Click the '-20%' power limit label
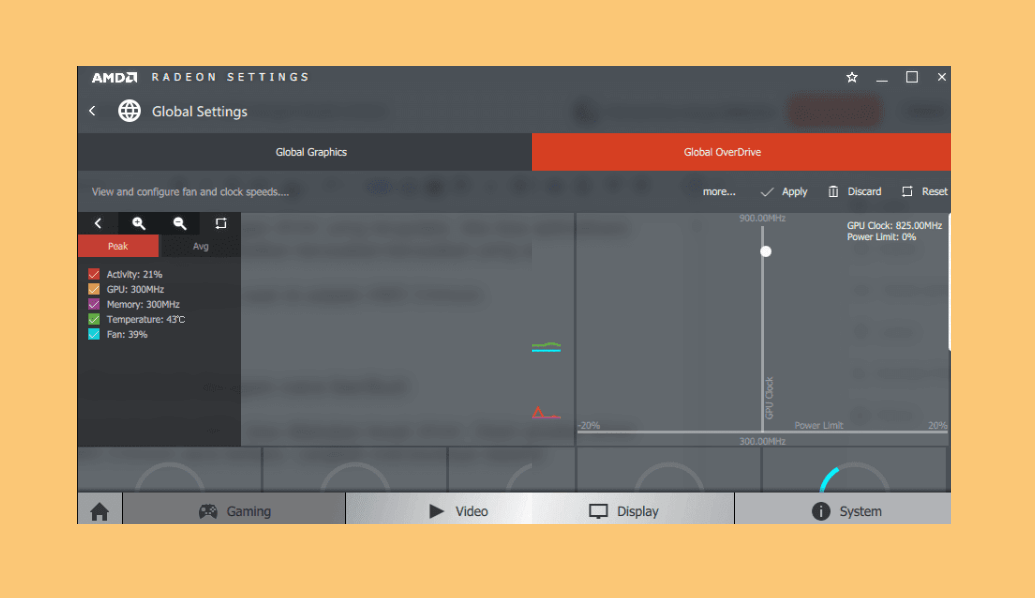Image resolution: width=1035 pixels, height=598 pixels. click(x=589, y=425)
